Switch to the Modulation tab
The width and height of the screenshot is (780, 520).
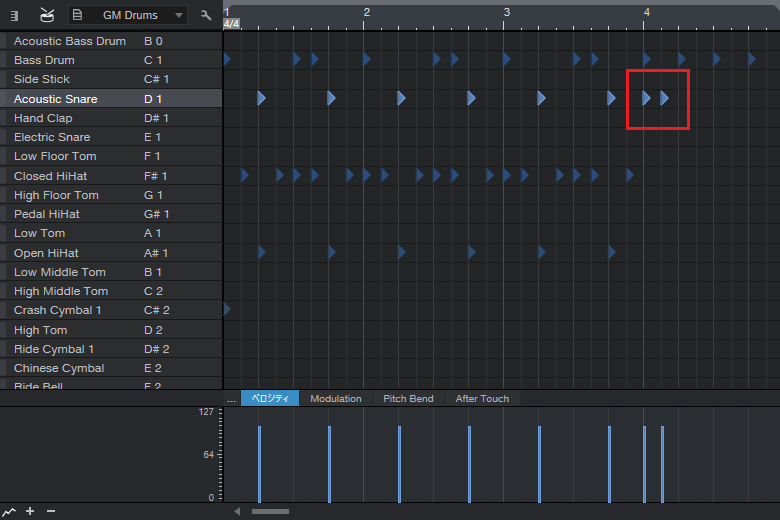(335, 398)
